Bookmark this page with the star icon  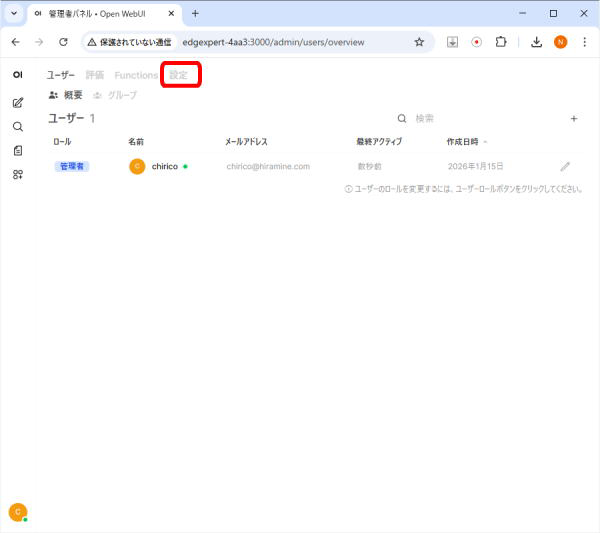point(419,42)
